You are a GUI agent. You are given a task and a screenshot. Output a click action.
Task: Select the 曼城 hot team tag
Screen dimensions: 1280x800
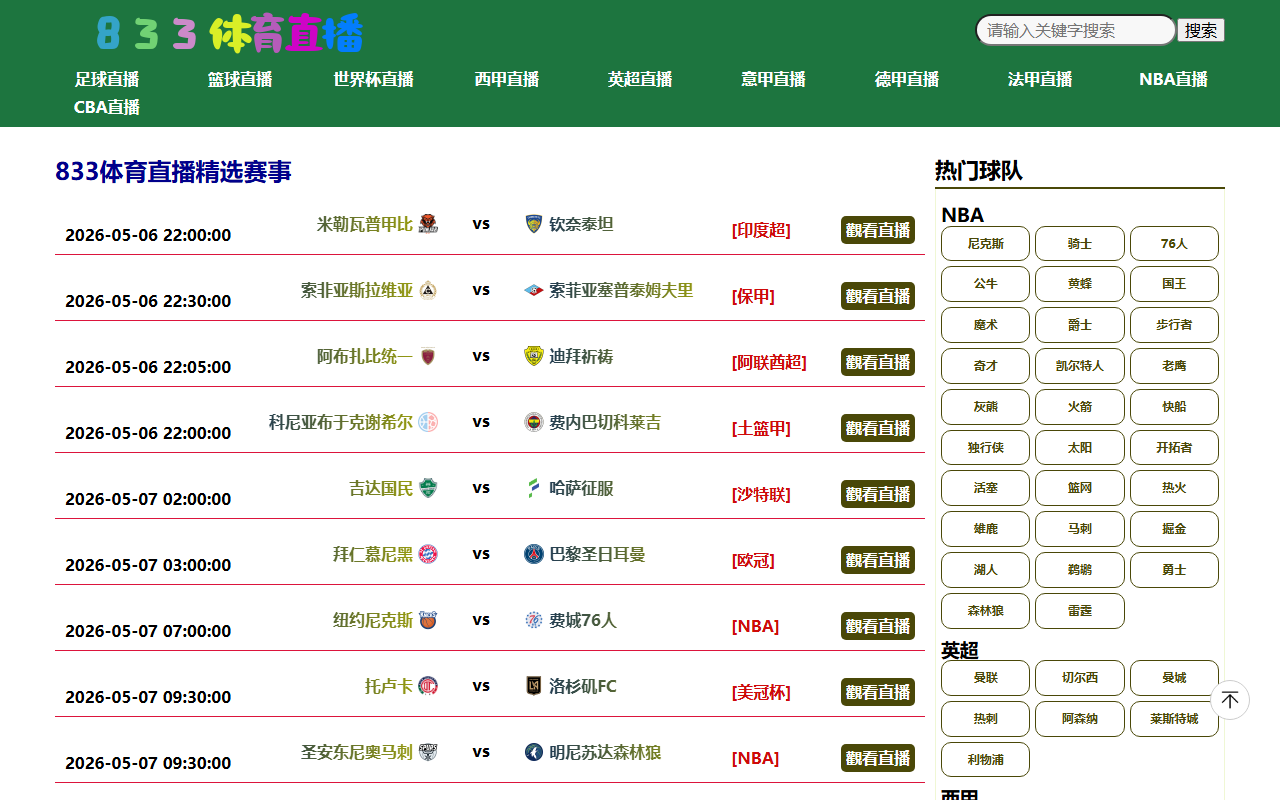(1174, 678)
